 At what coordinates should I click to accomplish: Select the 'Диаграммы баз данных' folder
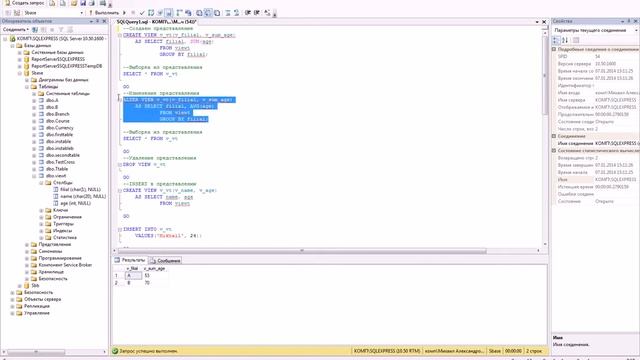point(63,80)
